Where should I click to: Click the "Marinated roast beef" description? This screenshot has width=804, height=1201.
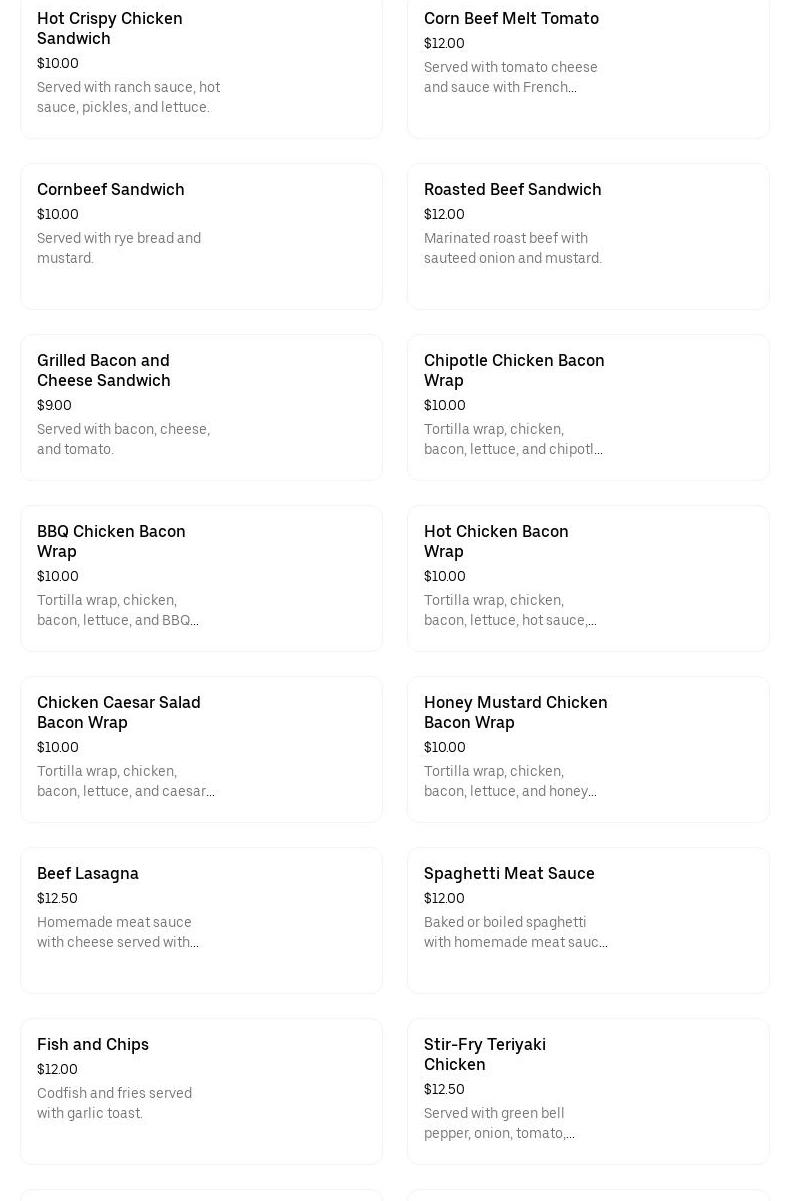pyautogui.click(x=513, y=248)
